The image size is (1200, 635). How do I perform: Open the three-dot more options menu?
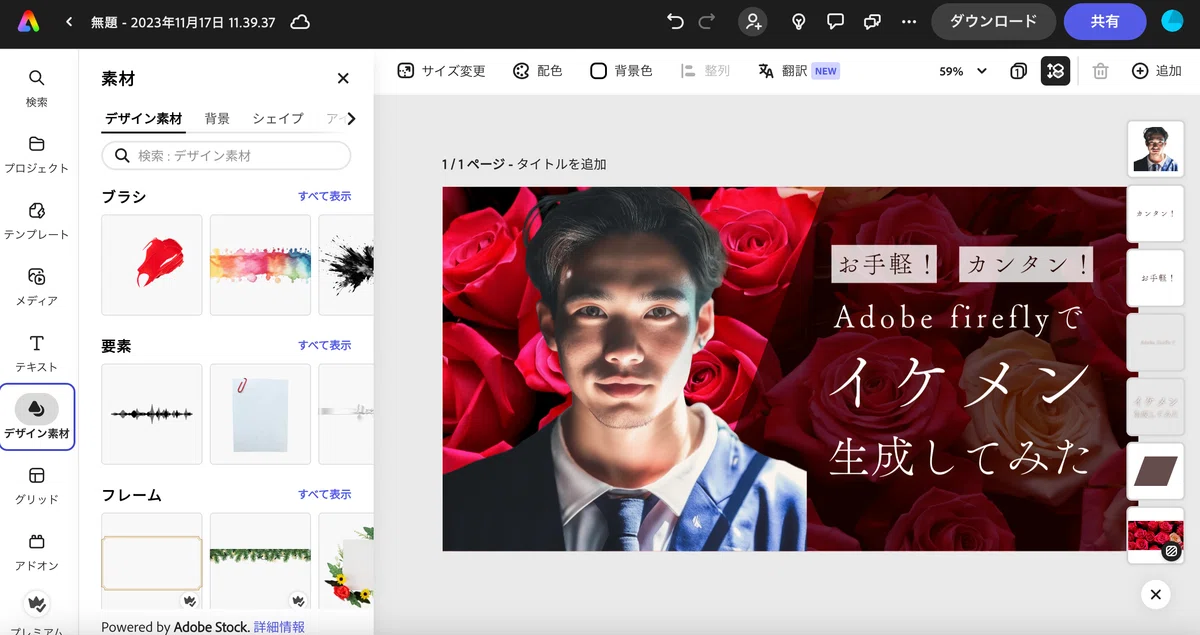pyautogui.click(x=908, y=21)
